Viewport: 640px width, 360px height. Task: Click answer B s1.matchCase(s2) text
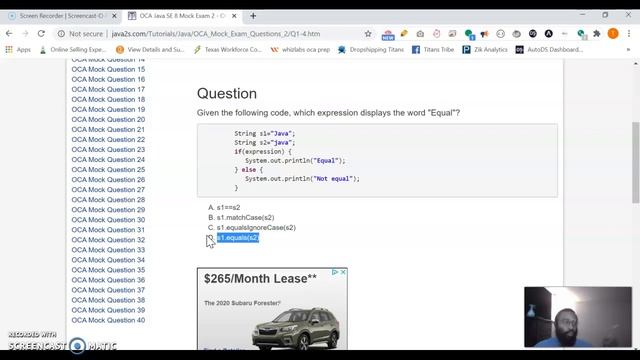[245, 218]
